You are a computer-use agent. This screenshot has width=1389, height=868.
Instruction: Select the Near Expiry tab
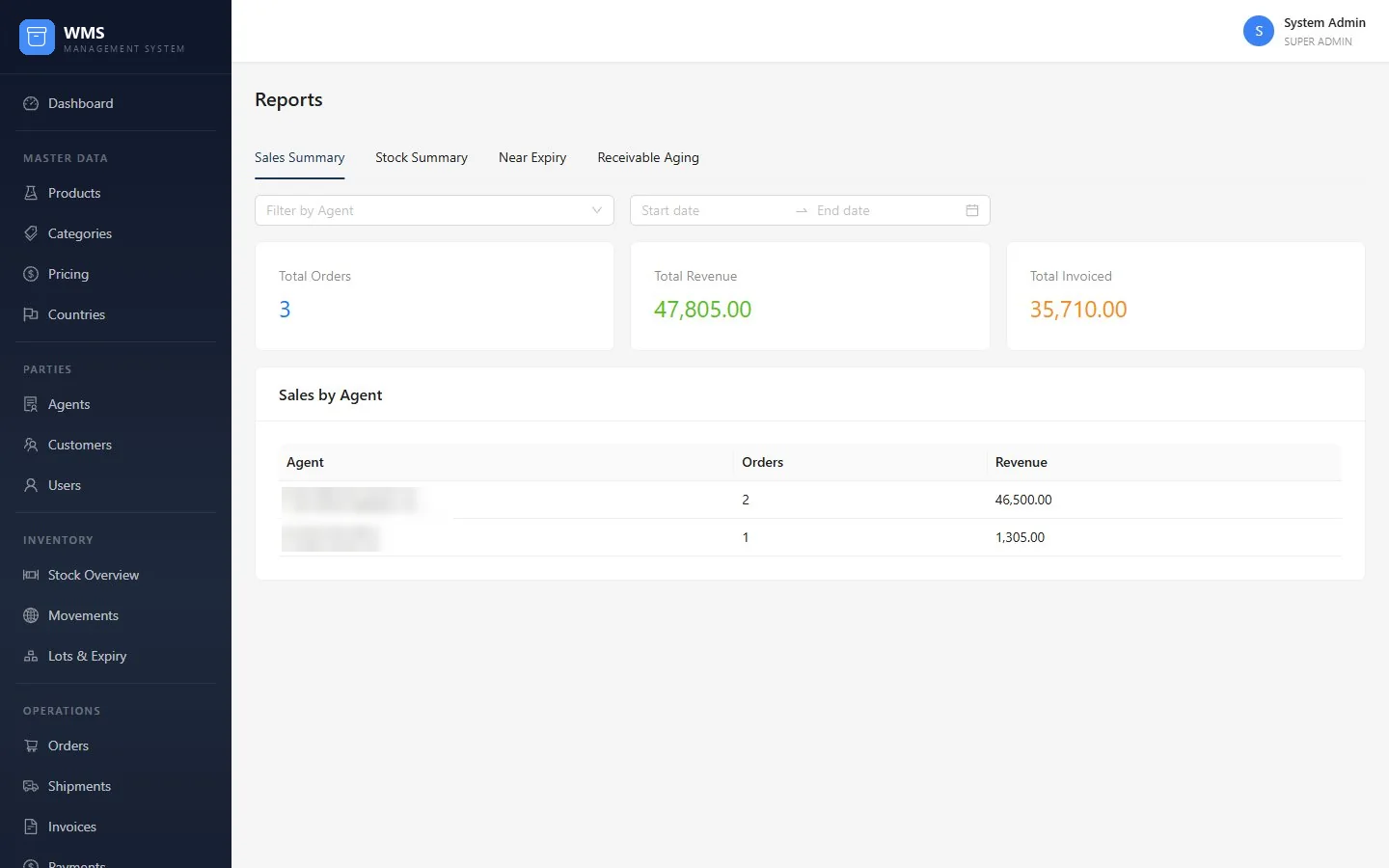[532, 157]
